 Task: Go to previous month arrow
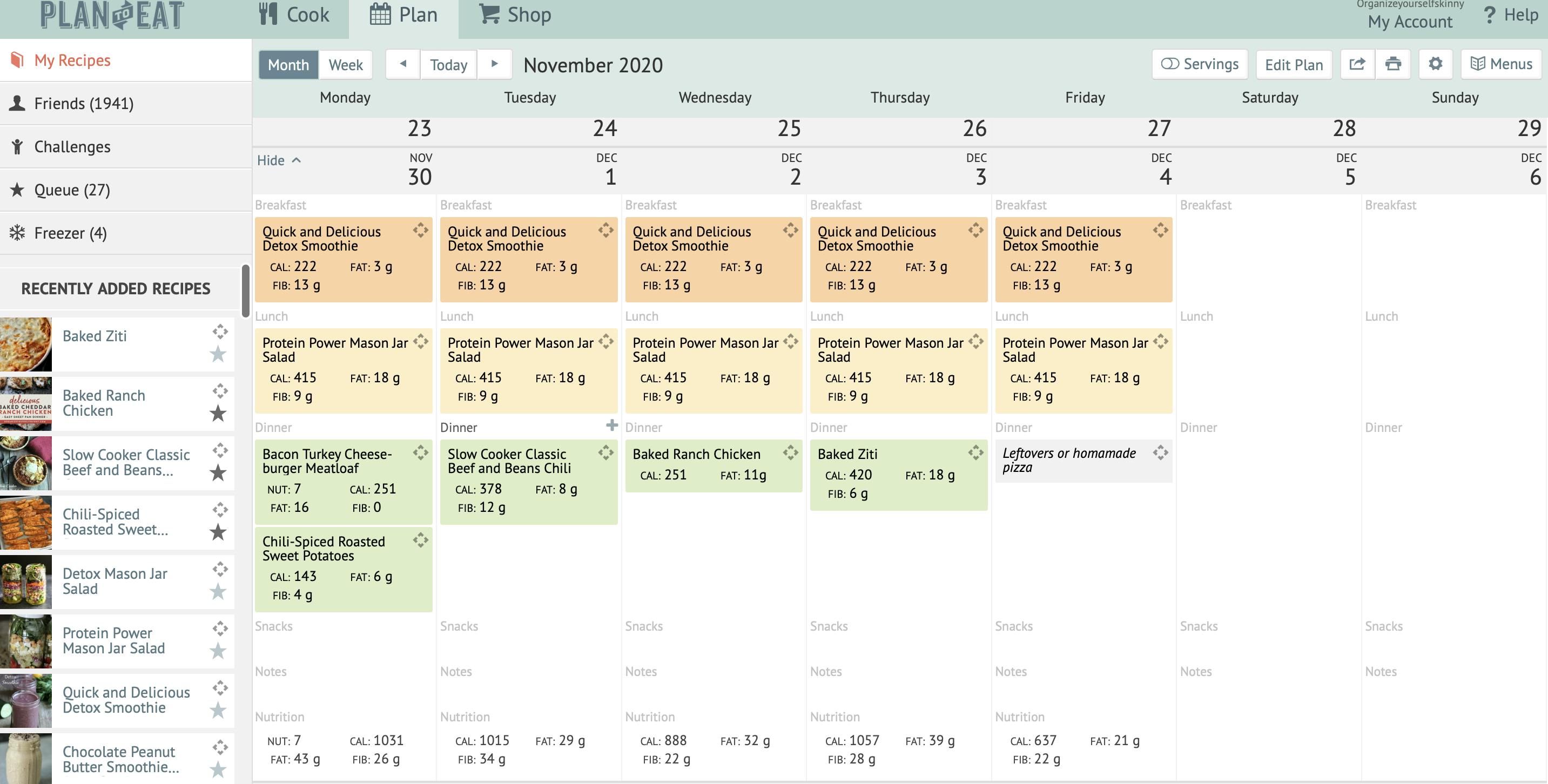(x=402, y=64)
